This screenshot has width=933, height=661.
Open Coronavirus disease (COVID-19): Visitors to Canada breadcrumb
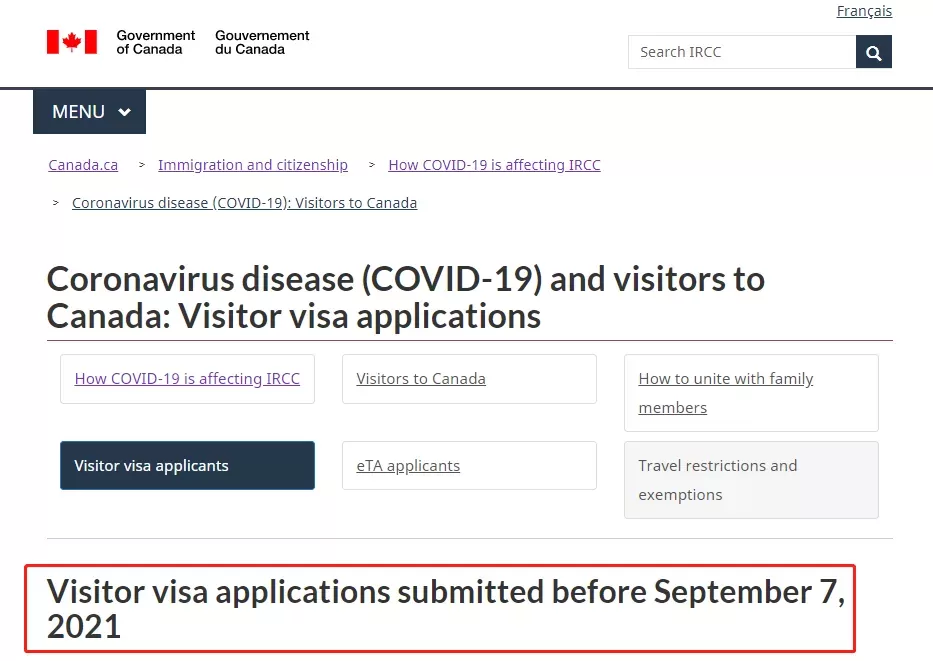(245, 203)
